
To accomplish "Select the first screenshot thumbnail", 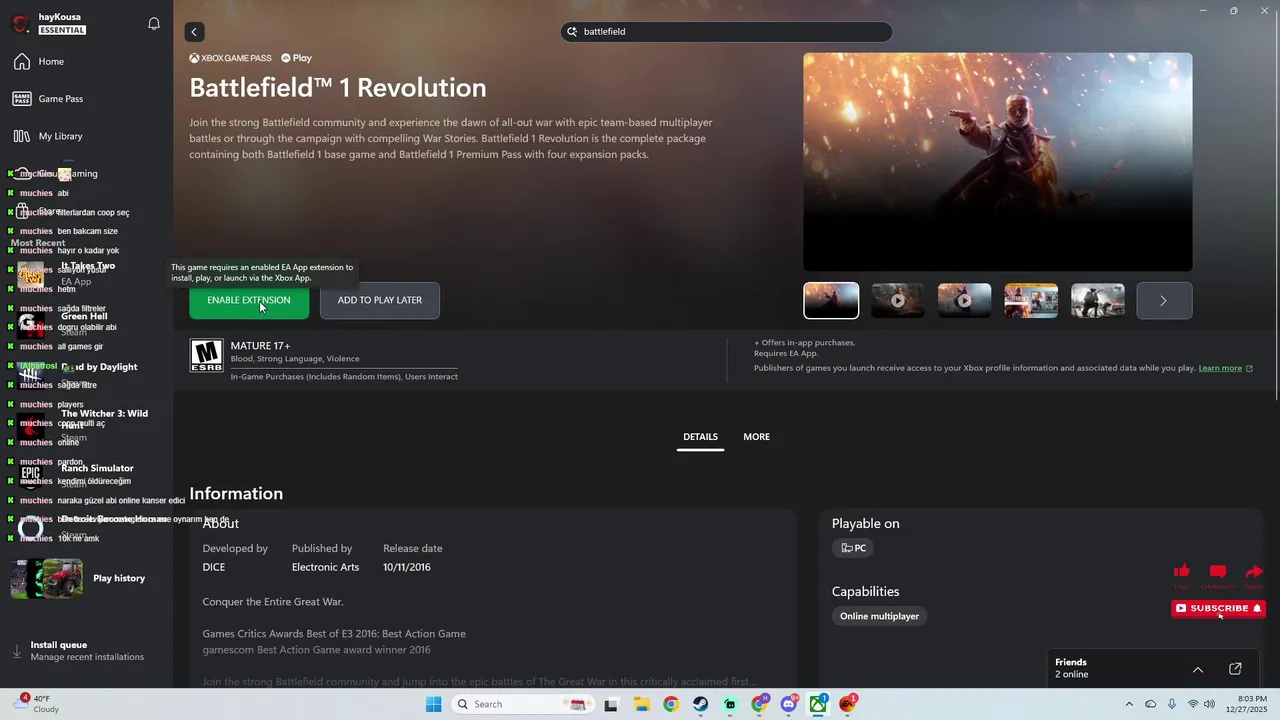I will tap(831, 300).
